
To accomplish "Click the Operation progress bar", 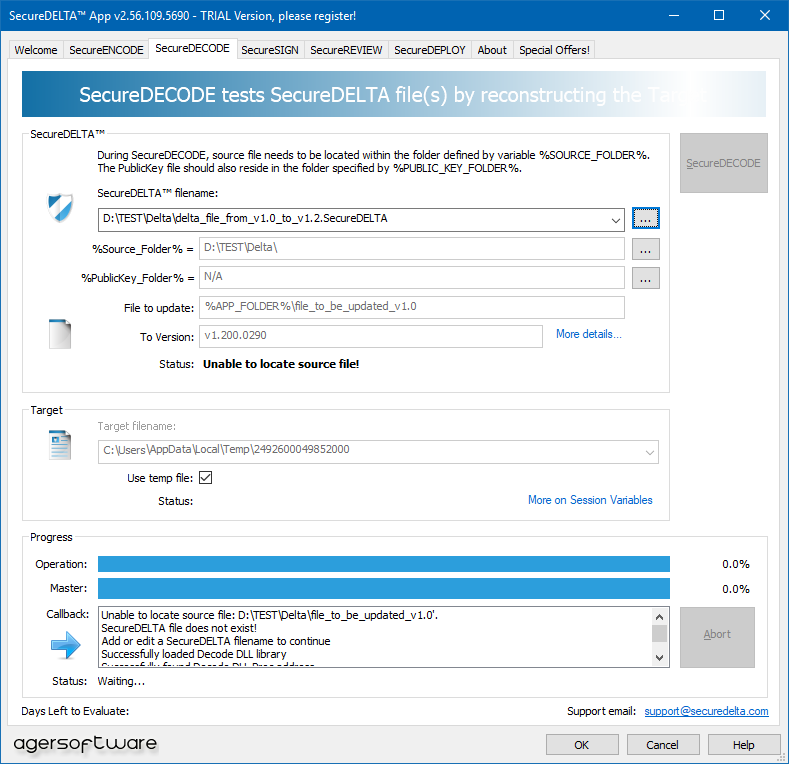I will 383,564.
